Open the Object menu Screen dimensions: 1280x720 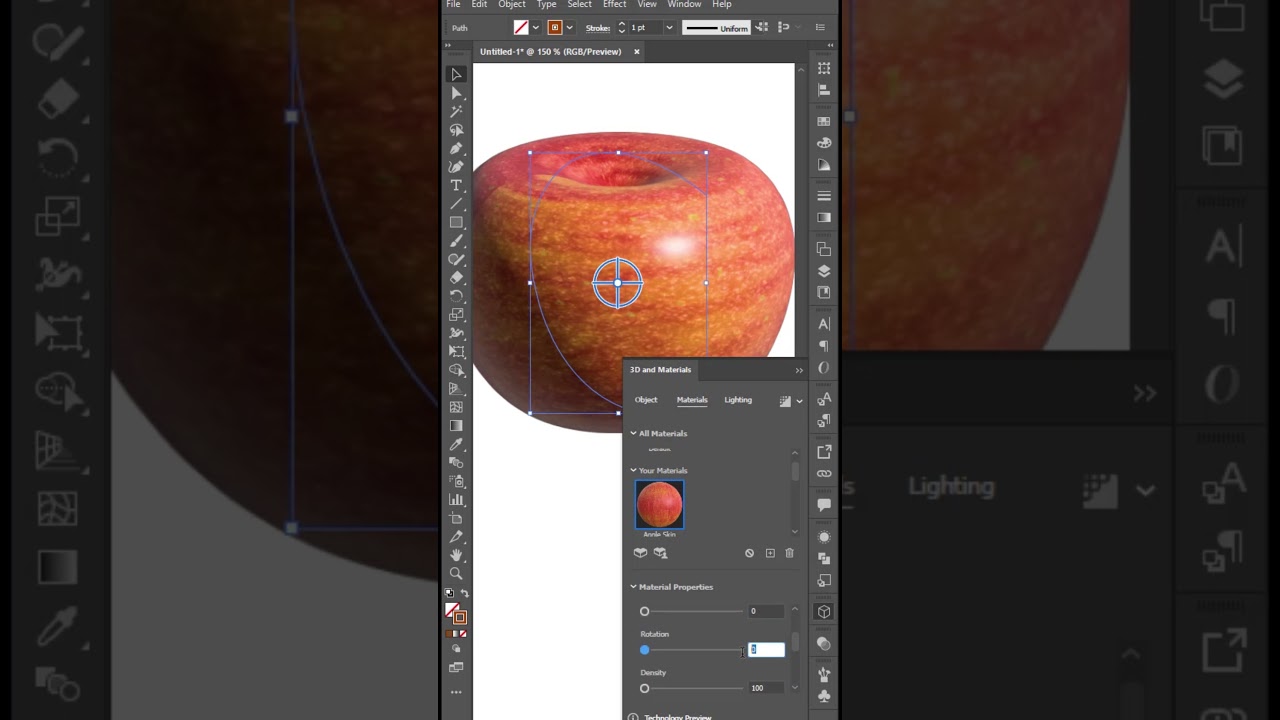[x=512, y=5]
